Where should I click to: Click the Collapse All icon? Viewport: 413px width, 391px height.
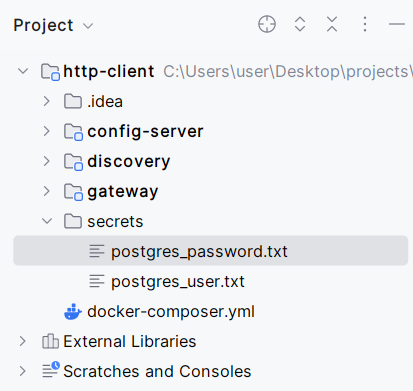tap(332, 24)
